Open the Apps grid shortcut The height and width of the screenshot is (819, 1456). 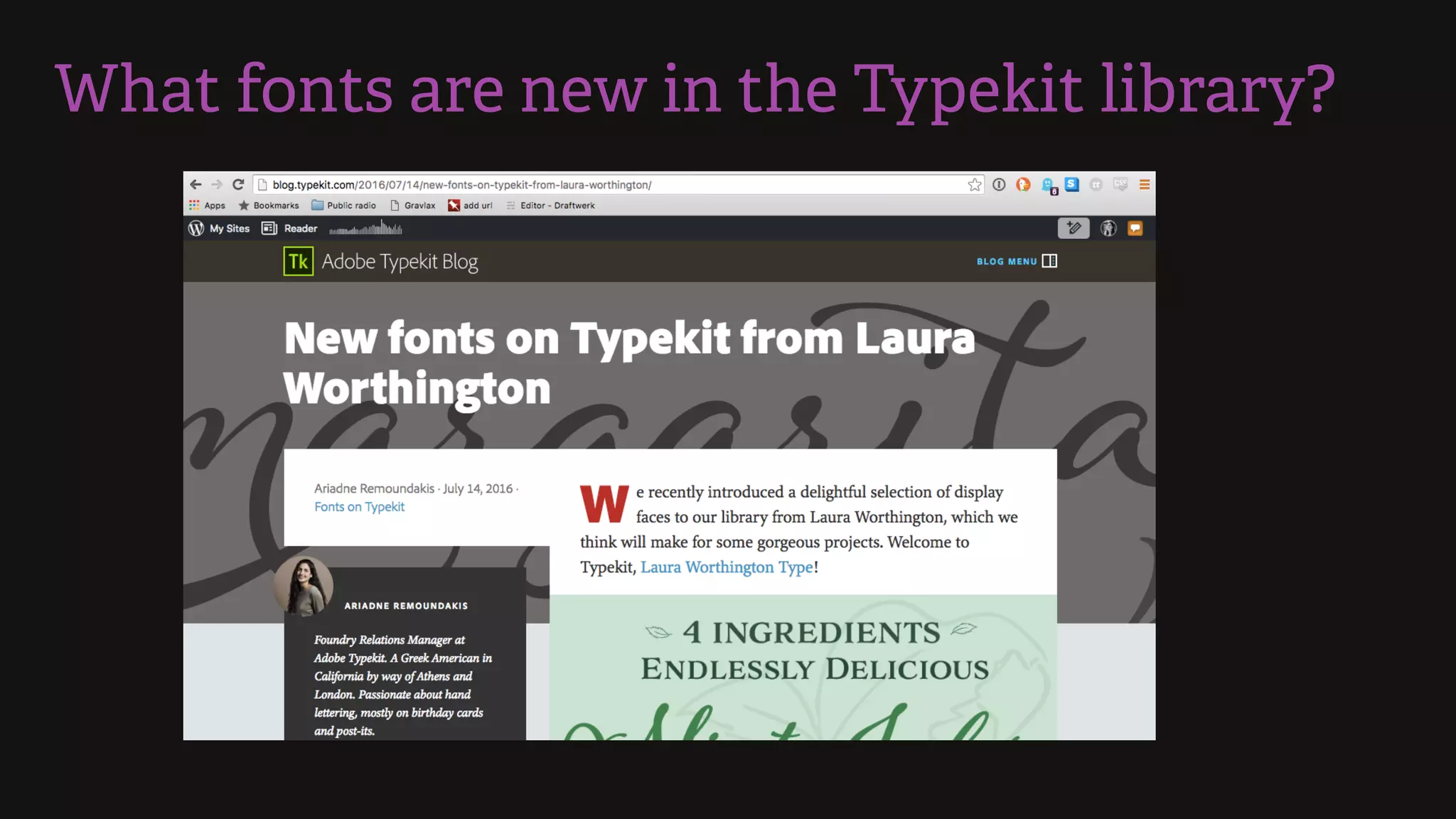click(x=207, y=205)
